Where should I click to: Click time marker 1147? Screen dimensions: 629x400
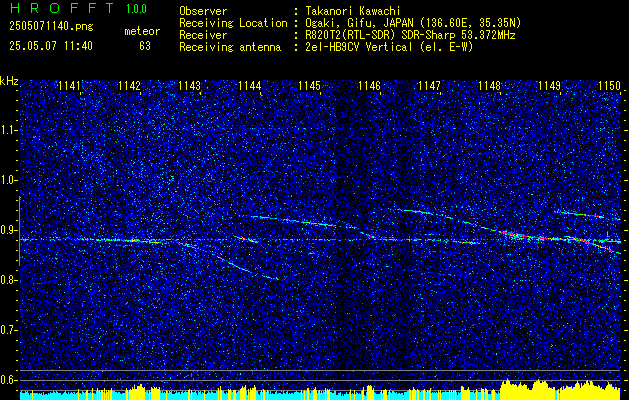(x=429, y=86)
